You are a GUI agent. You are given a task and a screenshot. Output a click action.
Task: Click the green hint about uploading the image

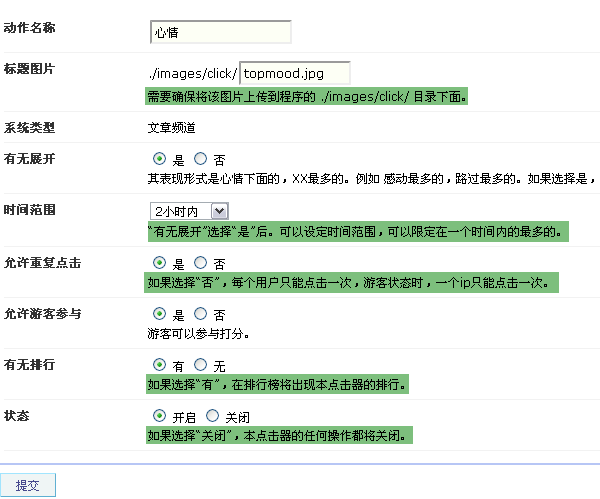pyautogui.click(x=307, y=97)
